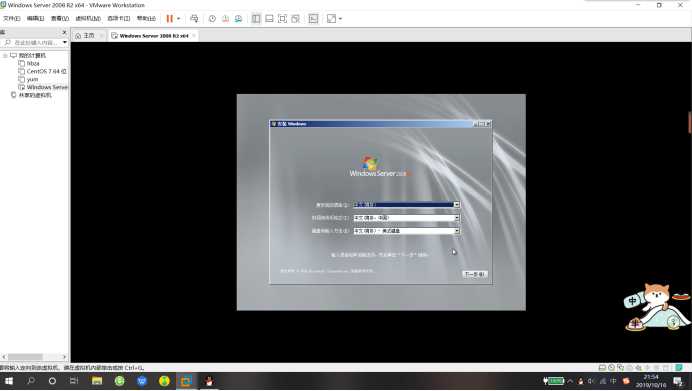
Task: Click the QQ penguin taskbar icon
Action: (209, 381)
